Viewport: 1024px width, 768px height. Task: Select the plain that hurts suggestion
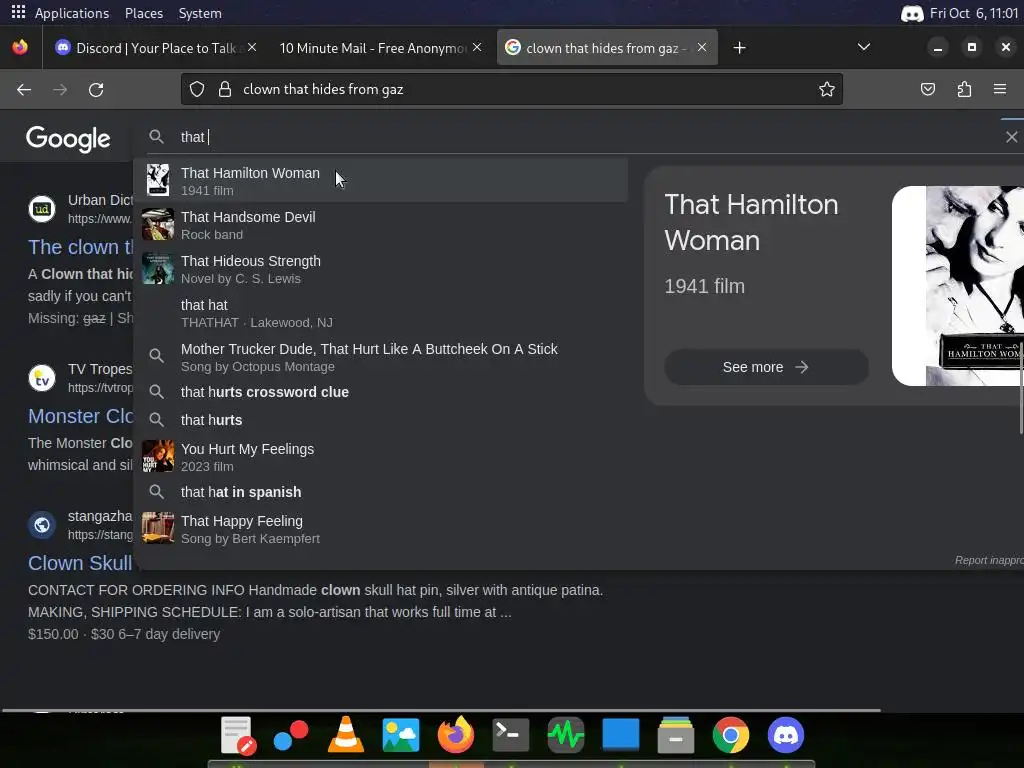(x=381, y=420)
